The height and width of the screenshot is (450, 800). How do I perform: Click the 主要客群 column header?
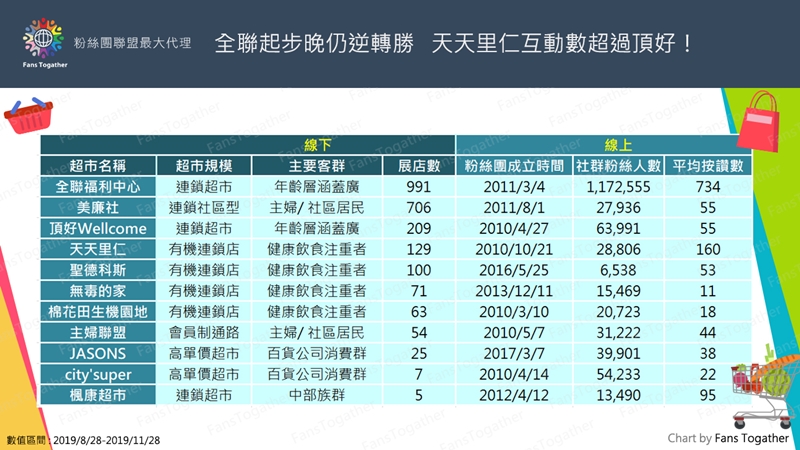click(x=317, y=166)
